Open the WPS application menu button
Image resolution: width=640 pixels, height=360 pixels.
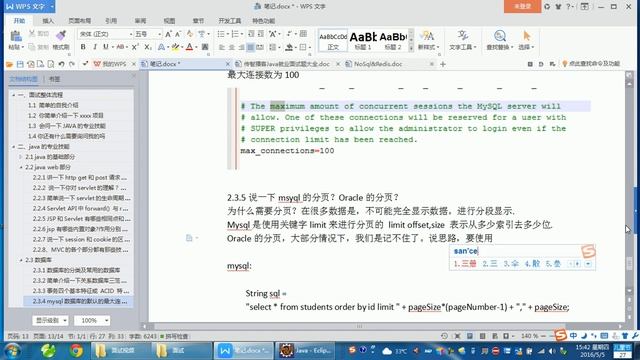tap(29, 7)
